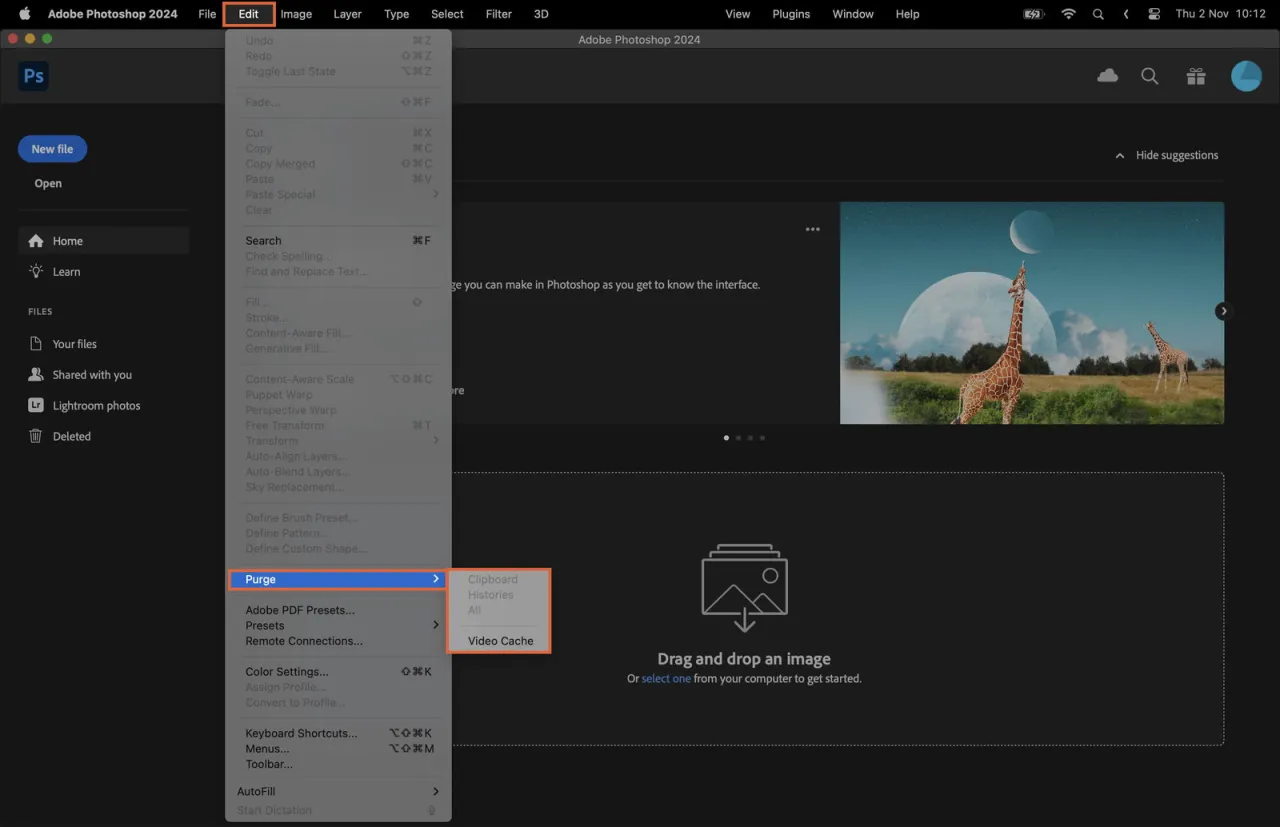Click the search icon in the top bar
Viewport: 1280px width, 827px height.
click(x=1149, y=75)
